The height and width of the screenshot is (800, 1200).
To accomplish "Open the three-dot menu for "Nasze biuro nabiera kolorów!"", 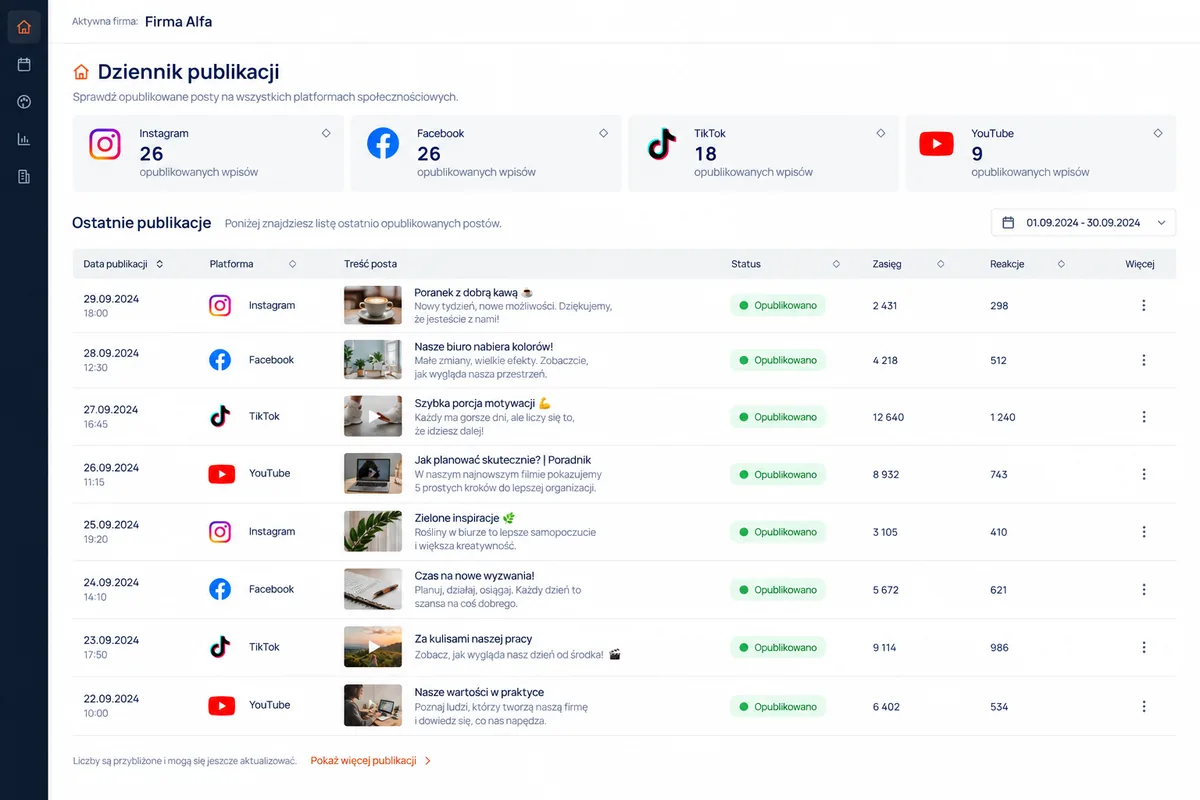I will pyautogui.click(x=1144, y=360).
